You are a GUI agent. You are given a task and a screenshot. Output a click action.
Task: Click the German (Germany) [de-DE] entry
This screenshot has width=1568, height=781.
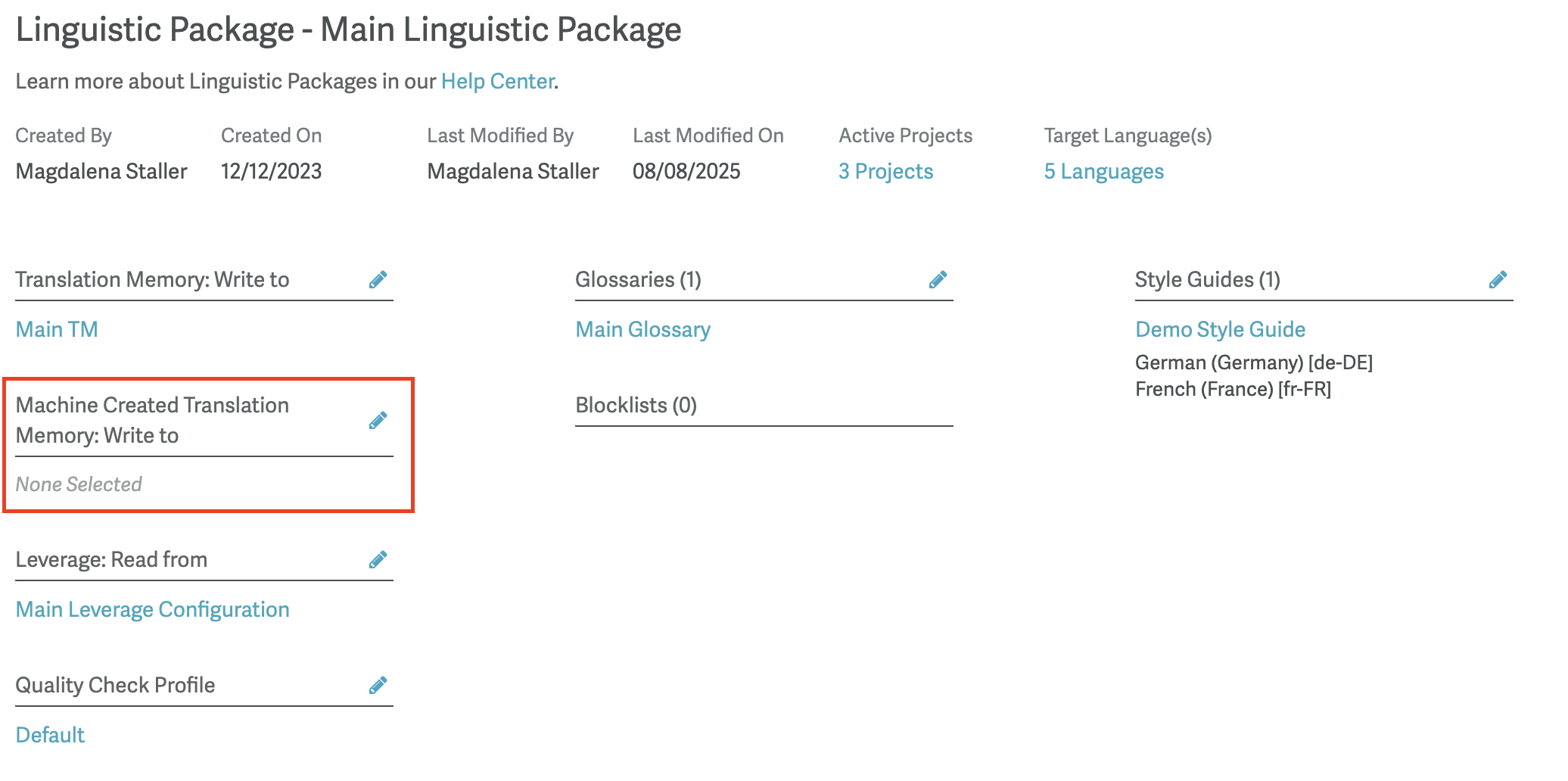pyautogui.click(x=1253, y=362)
